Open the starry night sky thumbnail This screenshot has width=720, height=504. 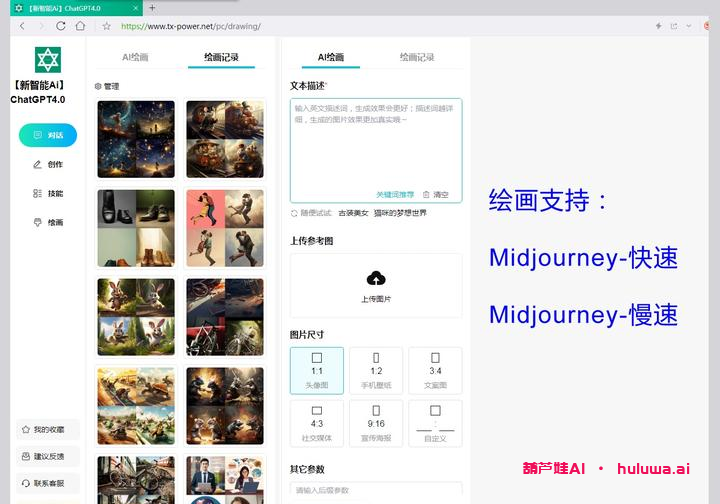click(136, 139)
